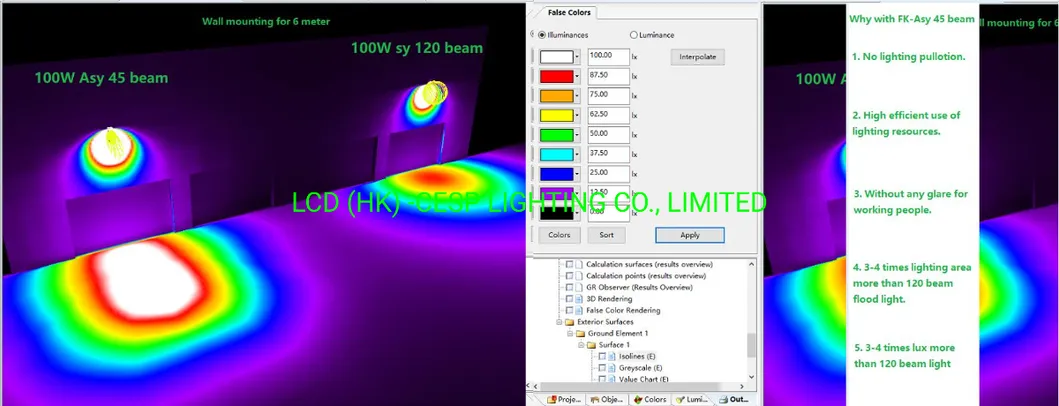Image resolution: width=1059 pixels, height=406 pixels.
Task: Click the Calculation points document icon
Action: tap(579, 276)
